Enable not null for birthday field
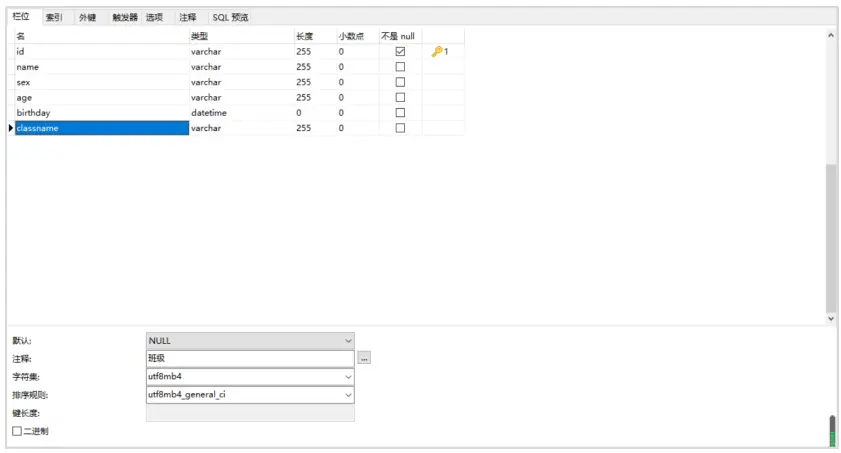This screenshot has height=453, width=841. [400, 113]
